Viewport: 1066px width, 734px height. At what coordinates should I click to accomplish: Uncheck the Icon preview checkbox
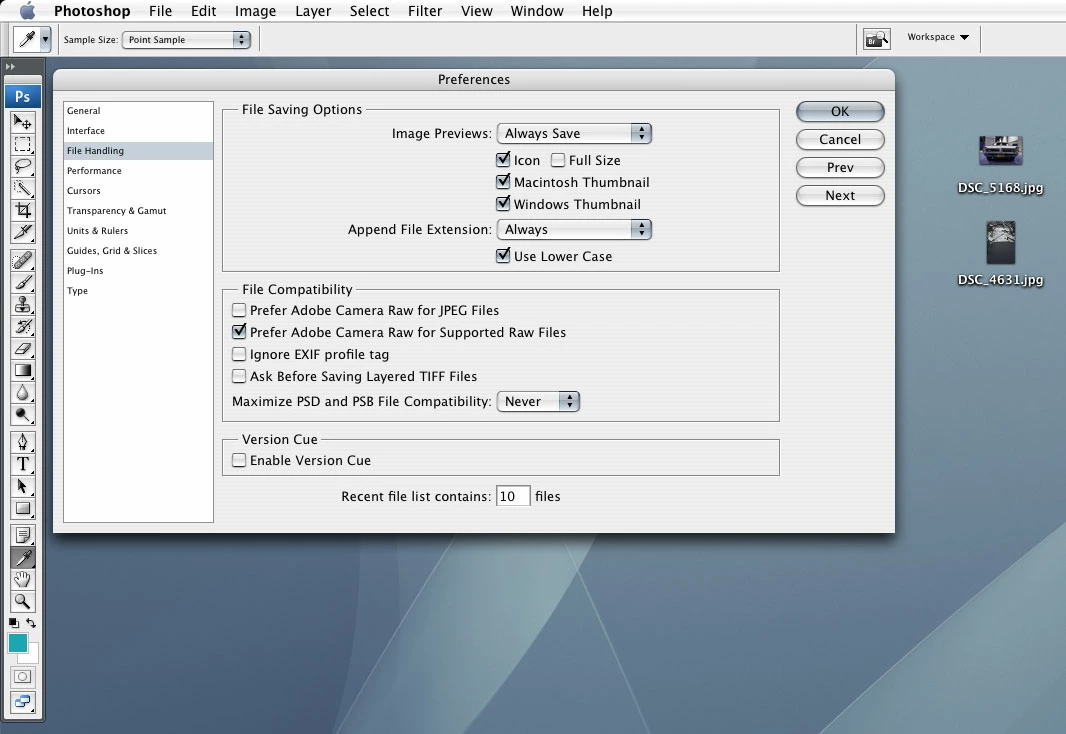[503, 160]
